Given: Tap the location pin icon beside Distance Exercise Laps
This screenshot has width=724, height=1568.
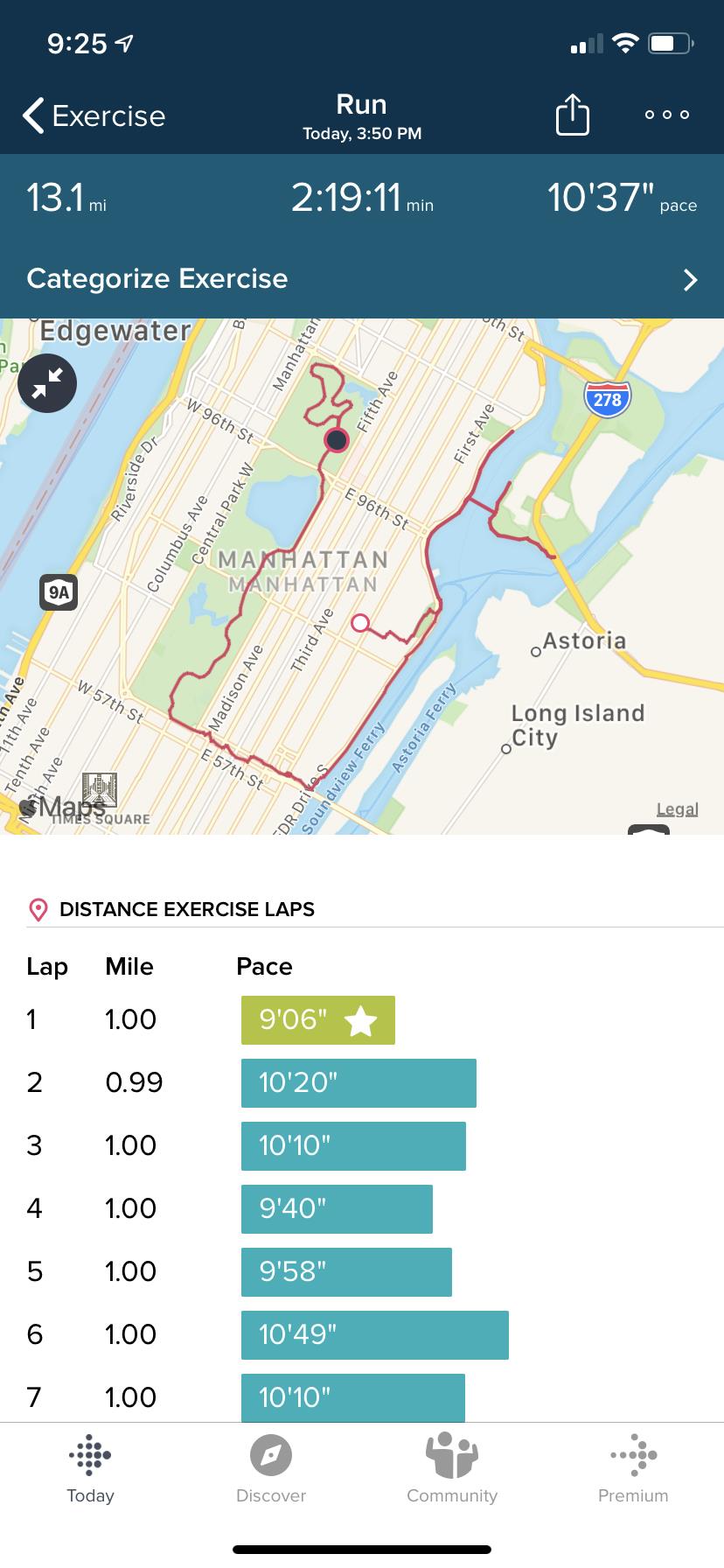Looking at the screenshot, I should coord(38,909).
